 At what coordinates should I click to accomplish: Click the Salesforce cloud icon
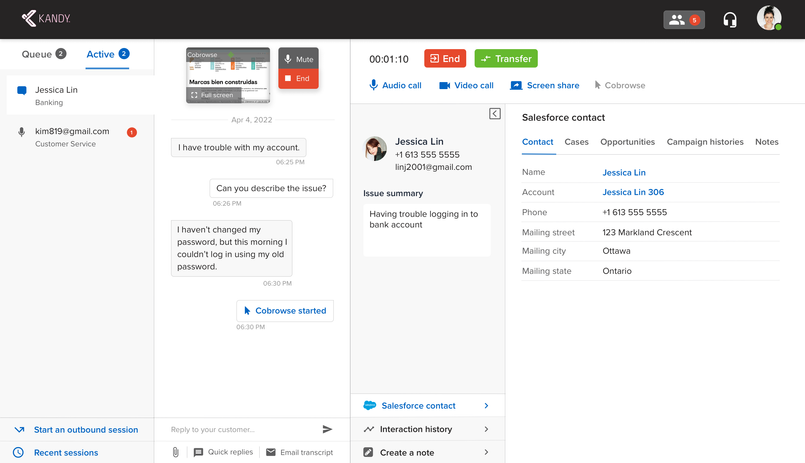point(370,406)
